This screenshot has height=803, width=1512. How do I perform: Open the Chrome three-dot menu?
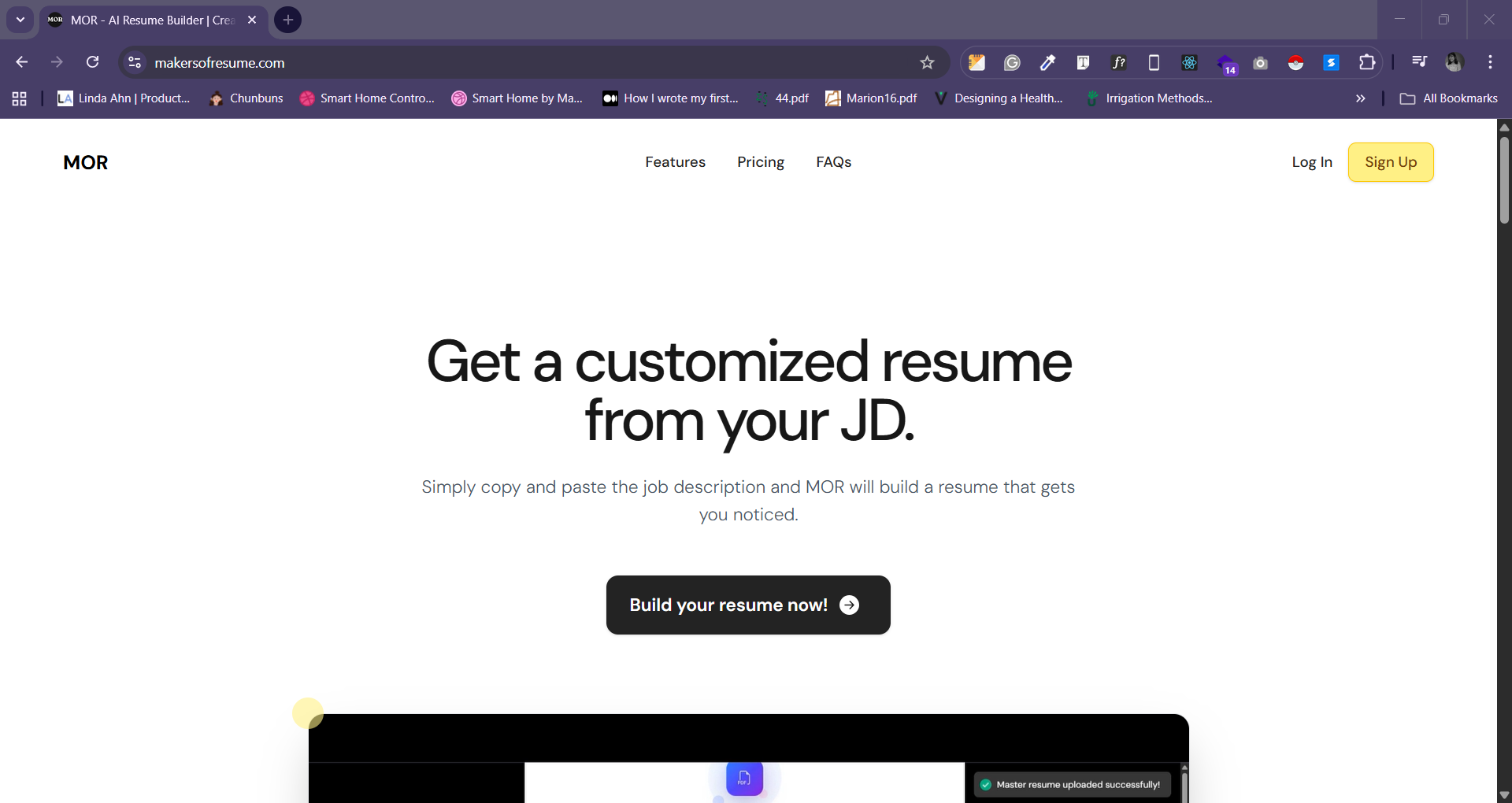(1490, 62)
